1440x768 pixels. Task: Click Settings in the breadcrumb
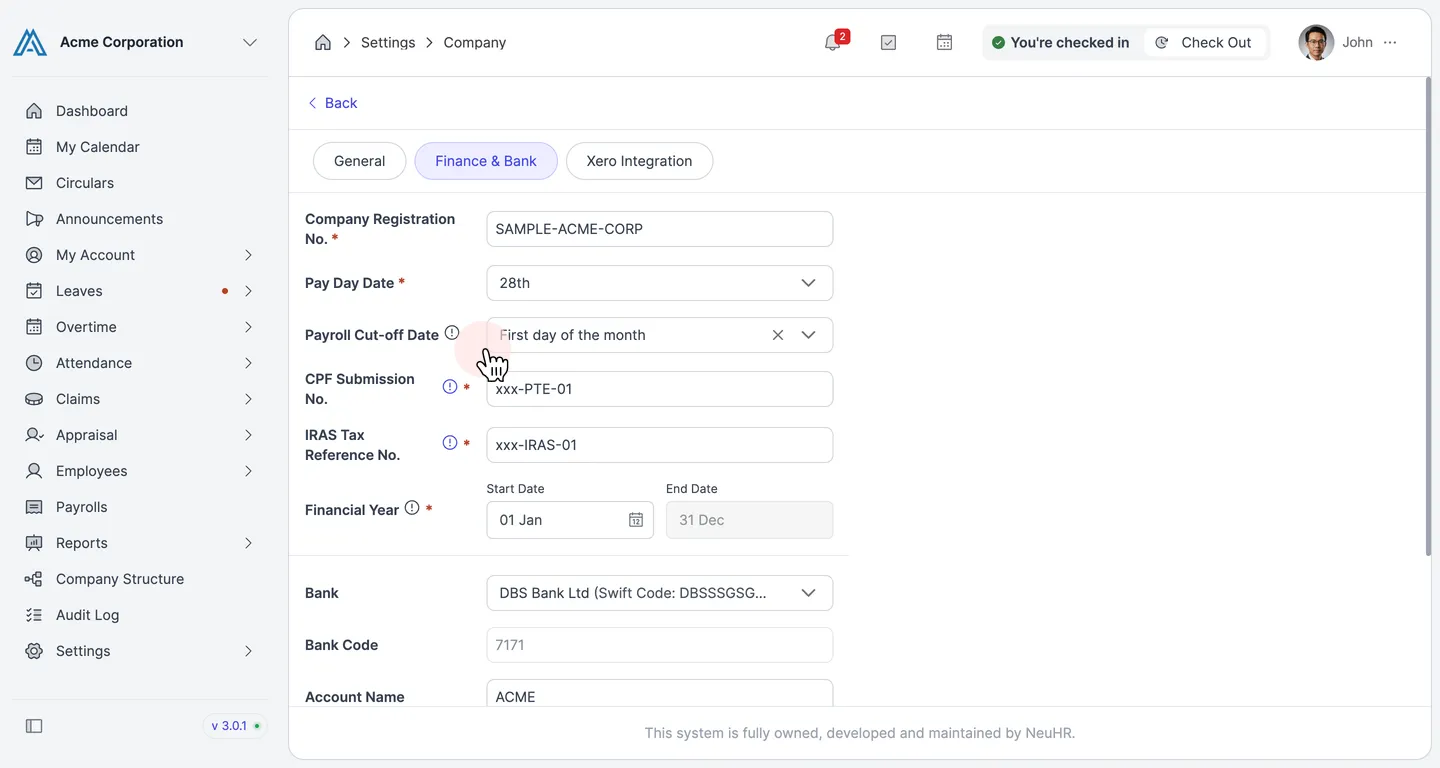click(x=388, y=43)
